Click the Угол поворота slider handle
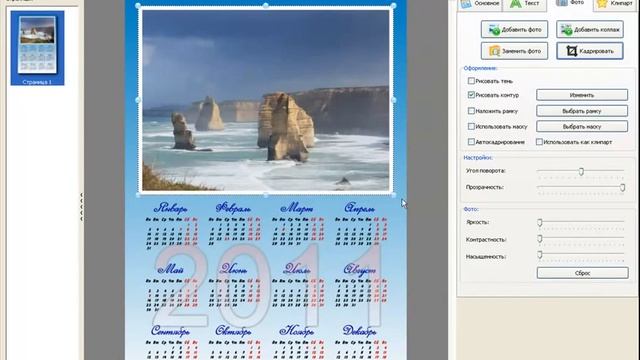This screenshot has width=640, height=360. coord(581,171)
